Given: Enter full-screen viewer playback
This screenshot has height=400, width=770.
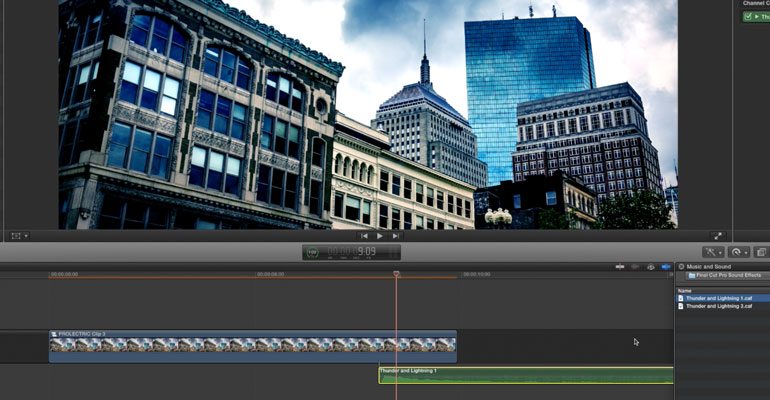Looking at the screenshot, I should 717,236.
